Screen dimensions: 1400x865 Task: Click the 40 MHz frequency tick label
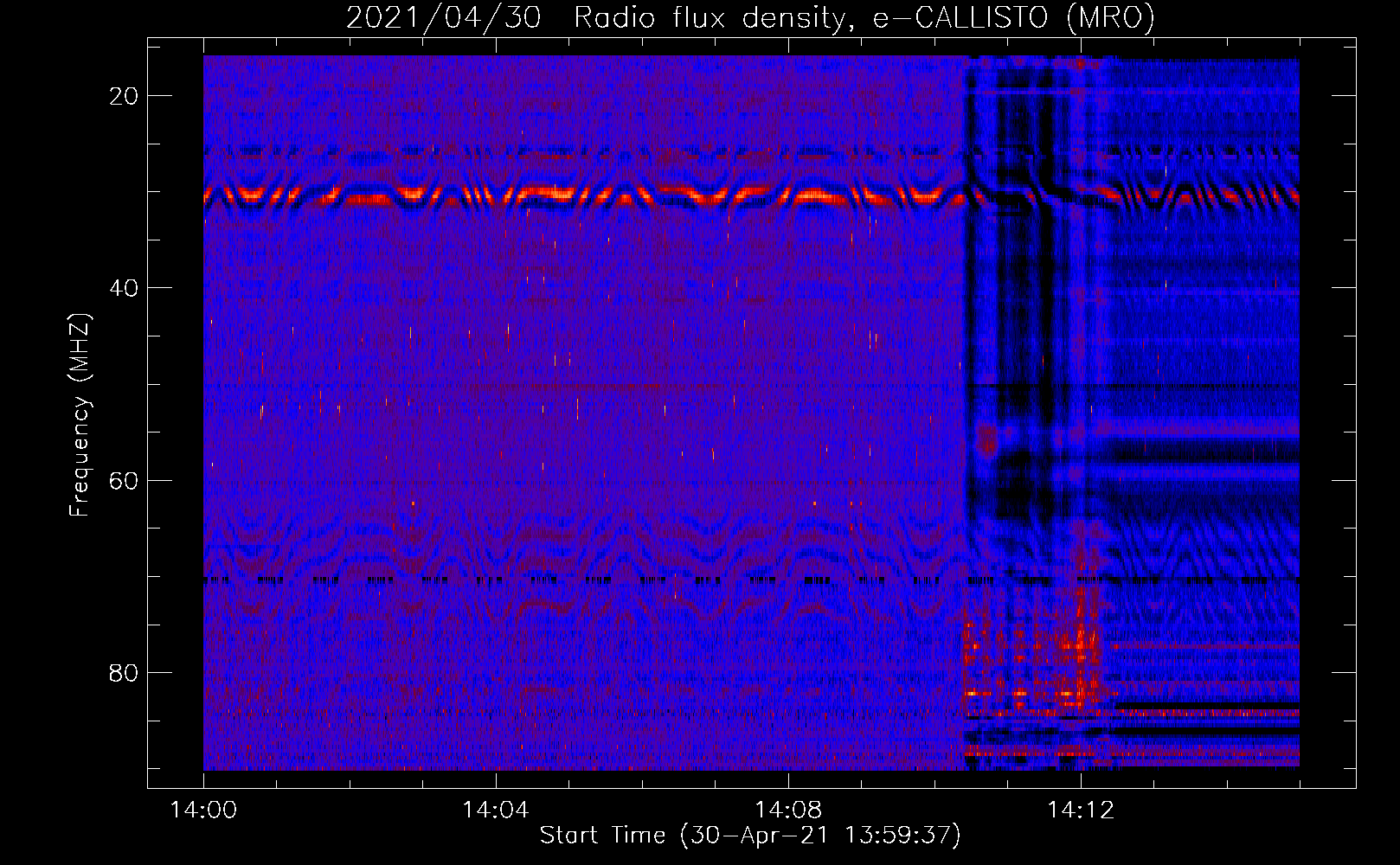pos(124,288)
